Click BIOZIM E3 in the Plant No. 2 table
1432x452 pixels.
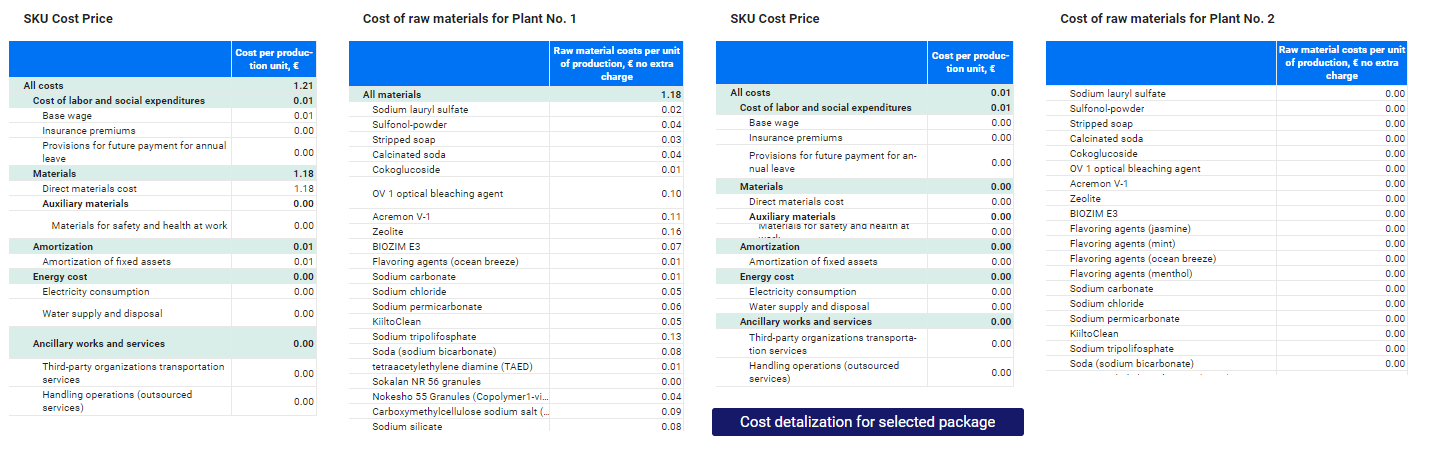[1094, 213]
